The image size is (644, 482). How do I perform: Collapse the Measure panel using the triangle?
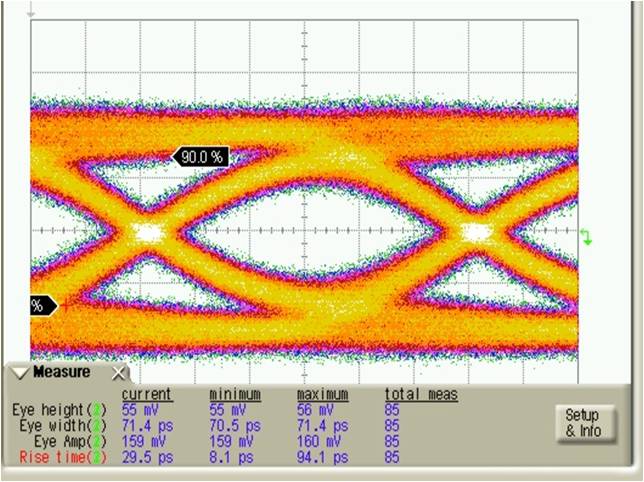20,373
